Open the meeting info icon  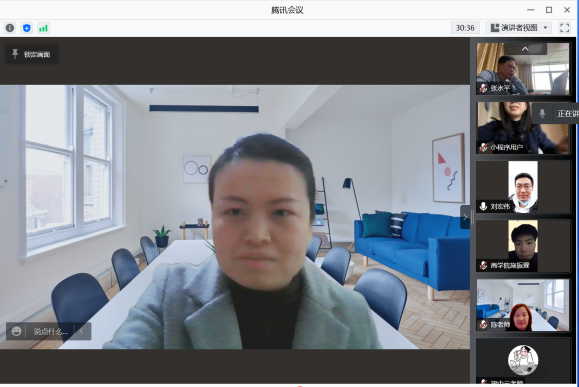click(x=10, y=28)
